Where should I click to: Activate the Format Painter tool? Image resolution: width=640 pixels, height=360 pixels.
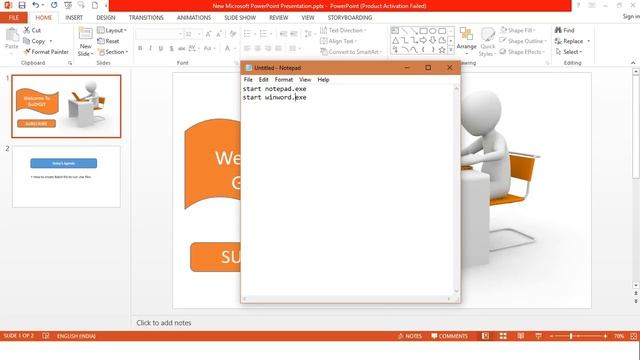tap(46, 52)
